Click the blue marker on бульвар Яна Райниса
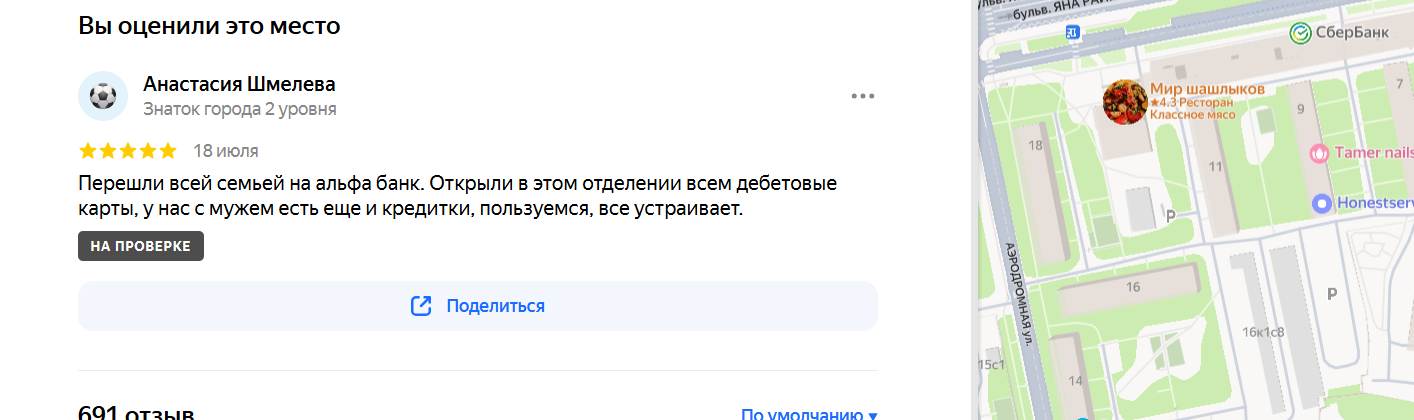 (1073, 33)
